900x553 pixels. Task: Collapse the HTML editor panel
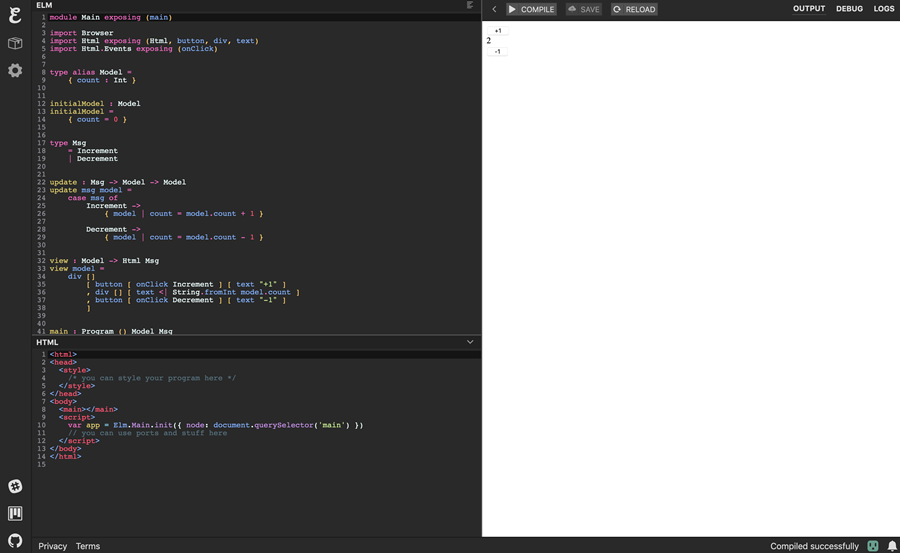[x=470, y=342]
